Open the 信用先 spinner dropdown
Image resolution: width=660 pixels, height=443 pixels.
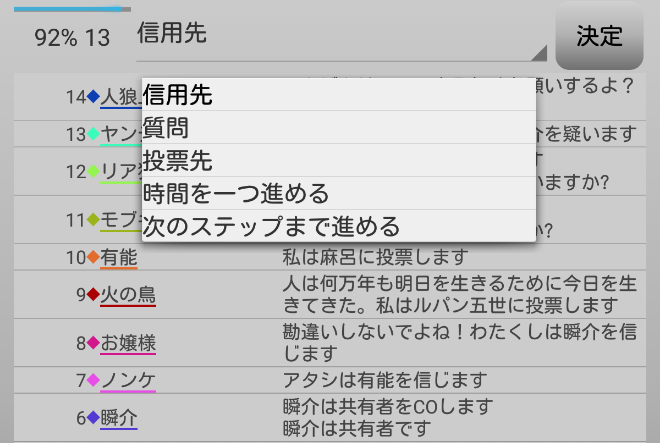(x=340, y=36)
